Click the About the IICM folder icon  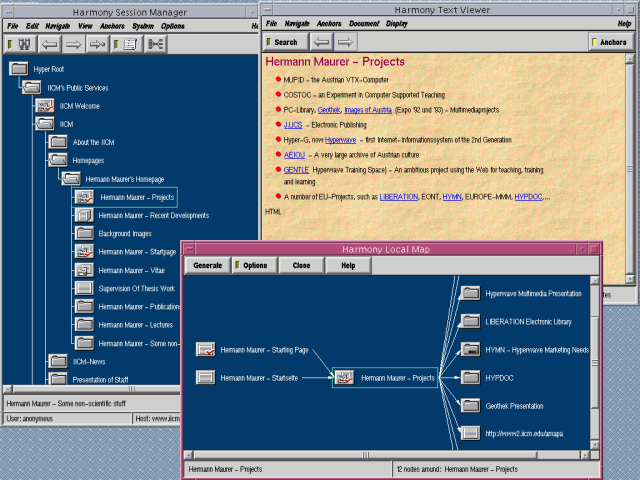click(x=58, y=142)
